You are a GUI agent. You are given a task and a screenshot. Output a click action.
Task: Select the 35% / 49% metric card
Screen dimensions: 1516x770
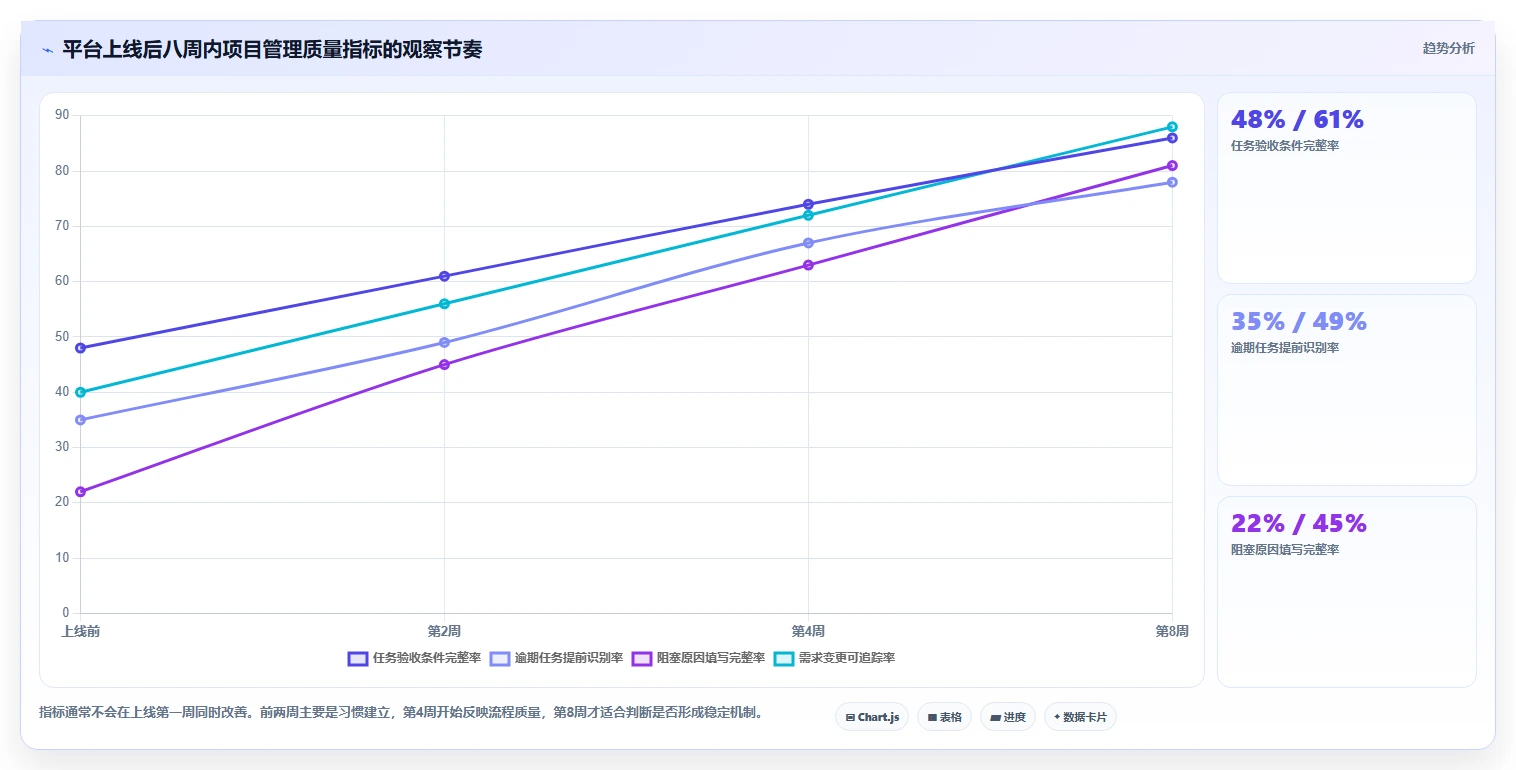(1346, 390)
